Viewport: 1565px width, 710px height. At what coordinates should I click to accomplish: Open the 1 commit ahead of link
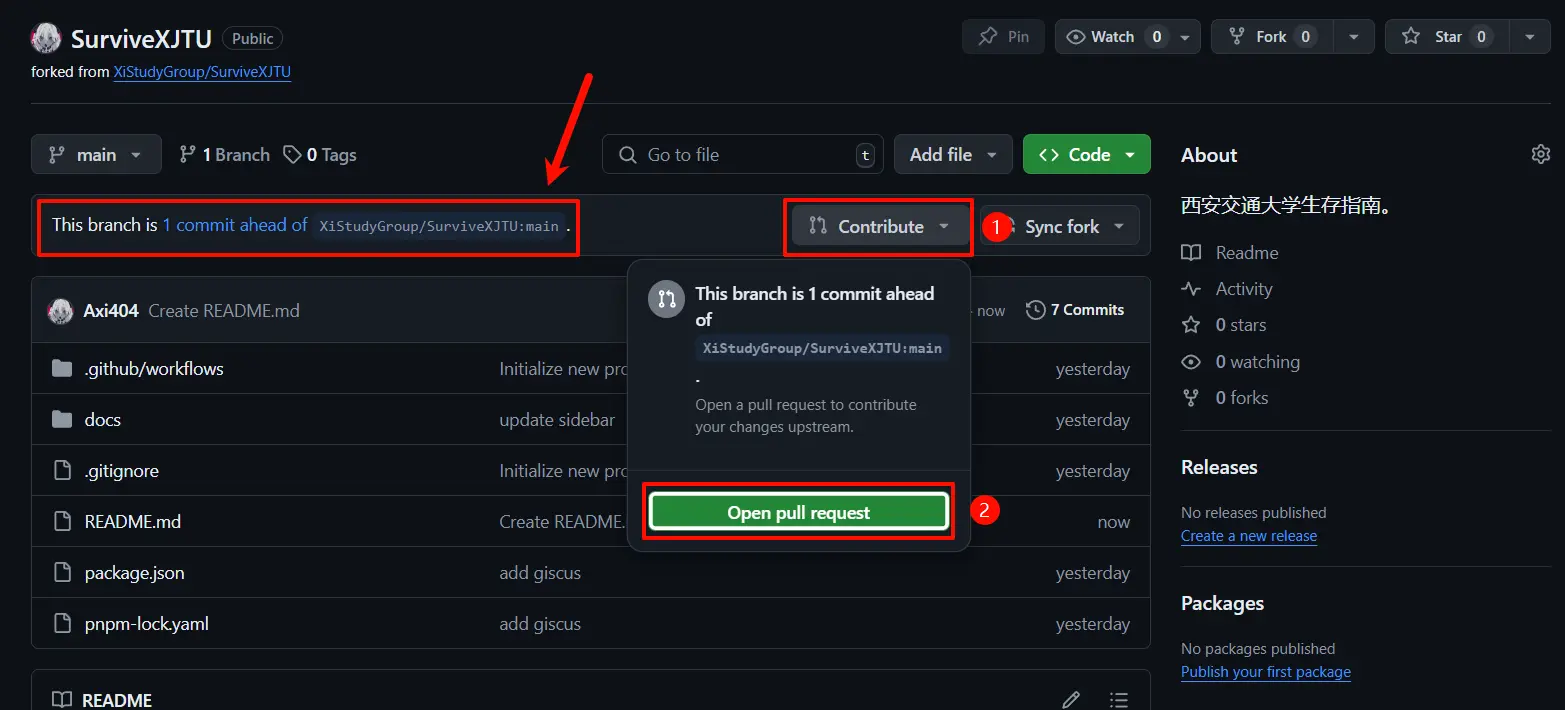point(235,225)
